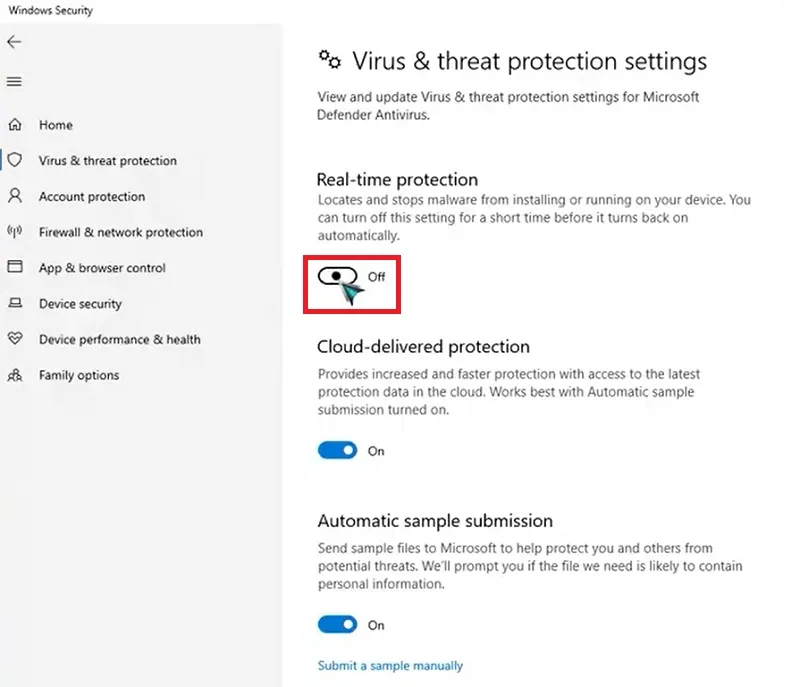Screen dimensions: 800x687
Task: Click the back arrow icon
Action: pos(14,42)
